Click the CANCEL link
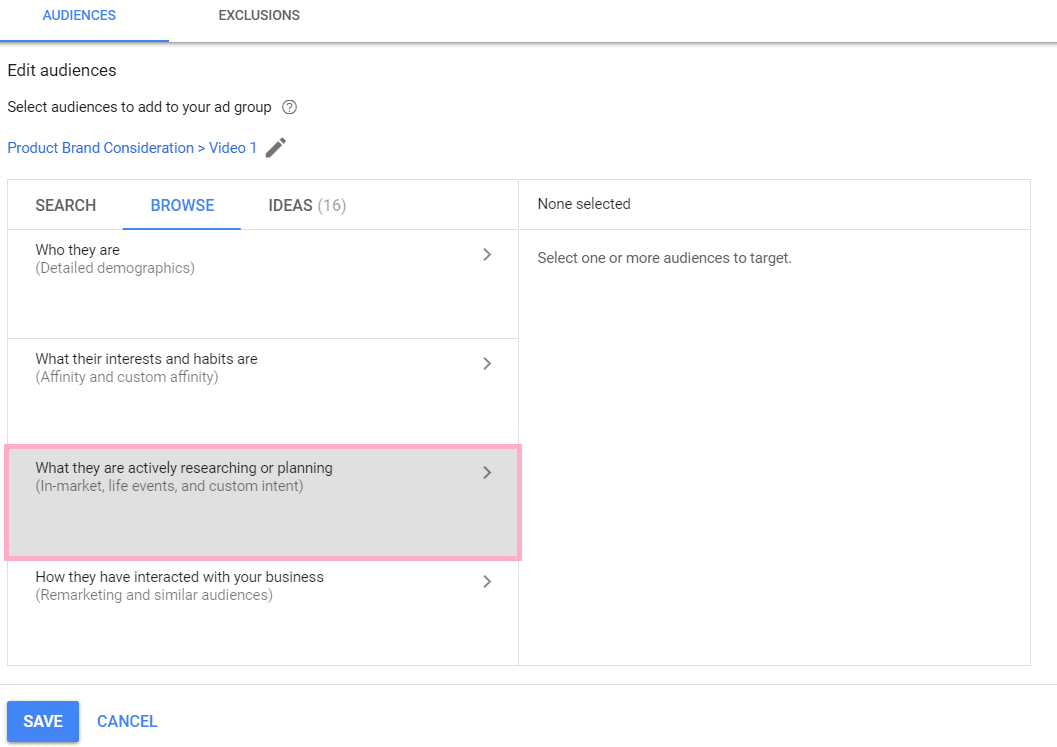The image size is (1057, 747). pyautogui.click(x=127, y=721)
